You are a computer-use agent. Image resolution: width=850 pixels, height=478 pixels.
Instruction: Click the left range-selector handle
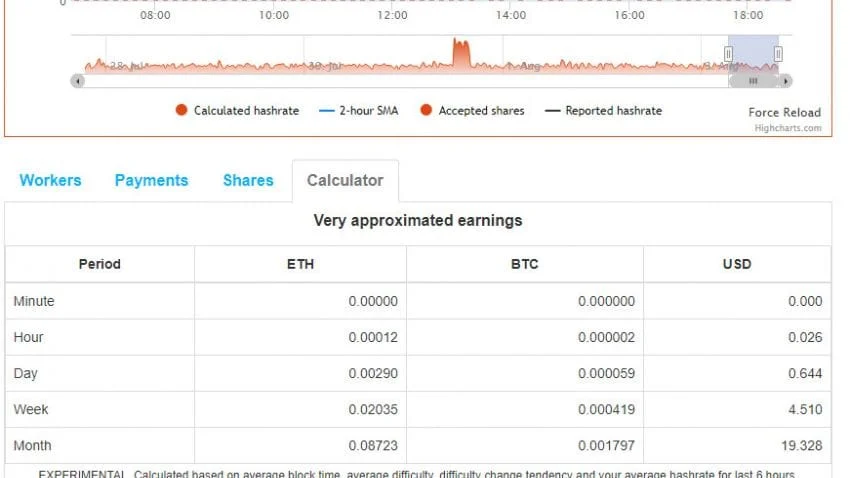[728, 54]
